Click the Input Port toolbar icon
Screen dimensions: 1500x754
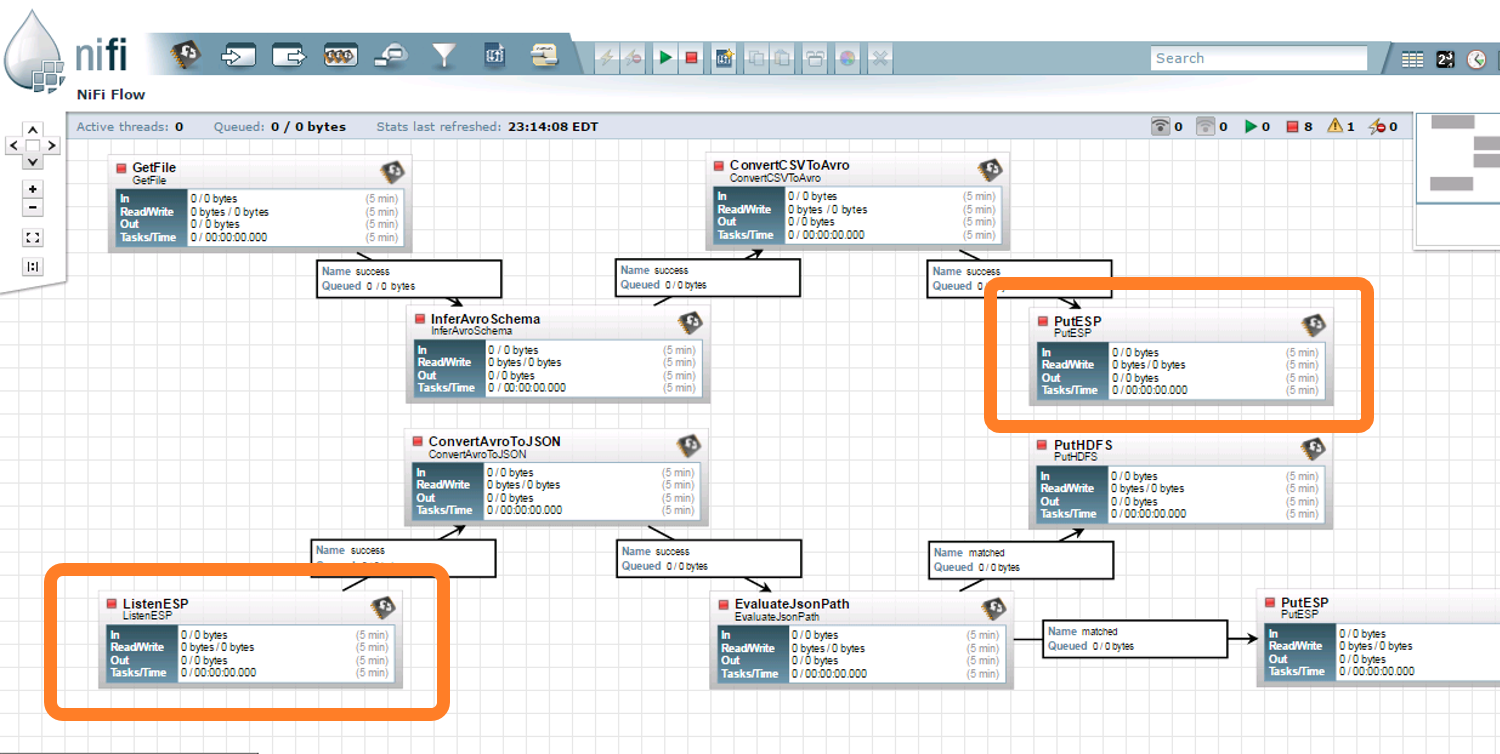(237, 56)
